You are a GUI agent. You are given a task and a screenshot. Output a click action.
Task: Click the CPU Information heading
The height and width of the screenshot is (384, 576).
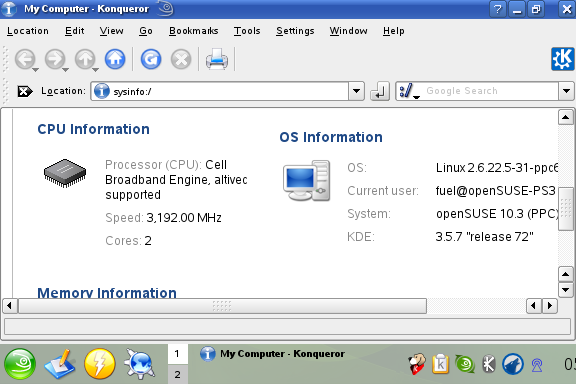coord(93,129)
